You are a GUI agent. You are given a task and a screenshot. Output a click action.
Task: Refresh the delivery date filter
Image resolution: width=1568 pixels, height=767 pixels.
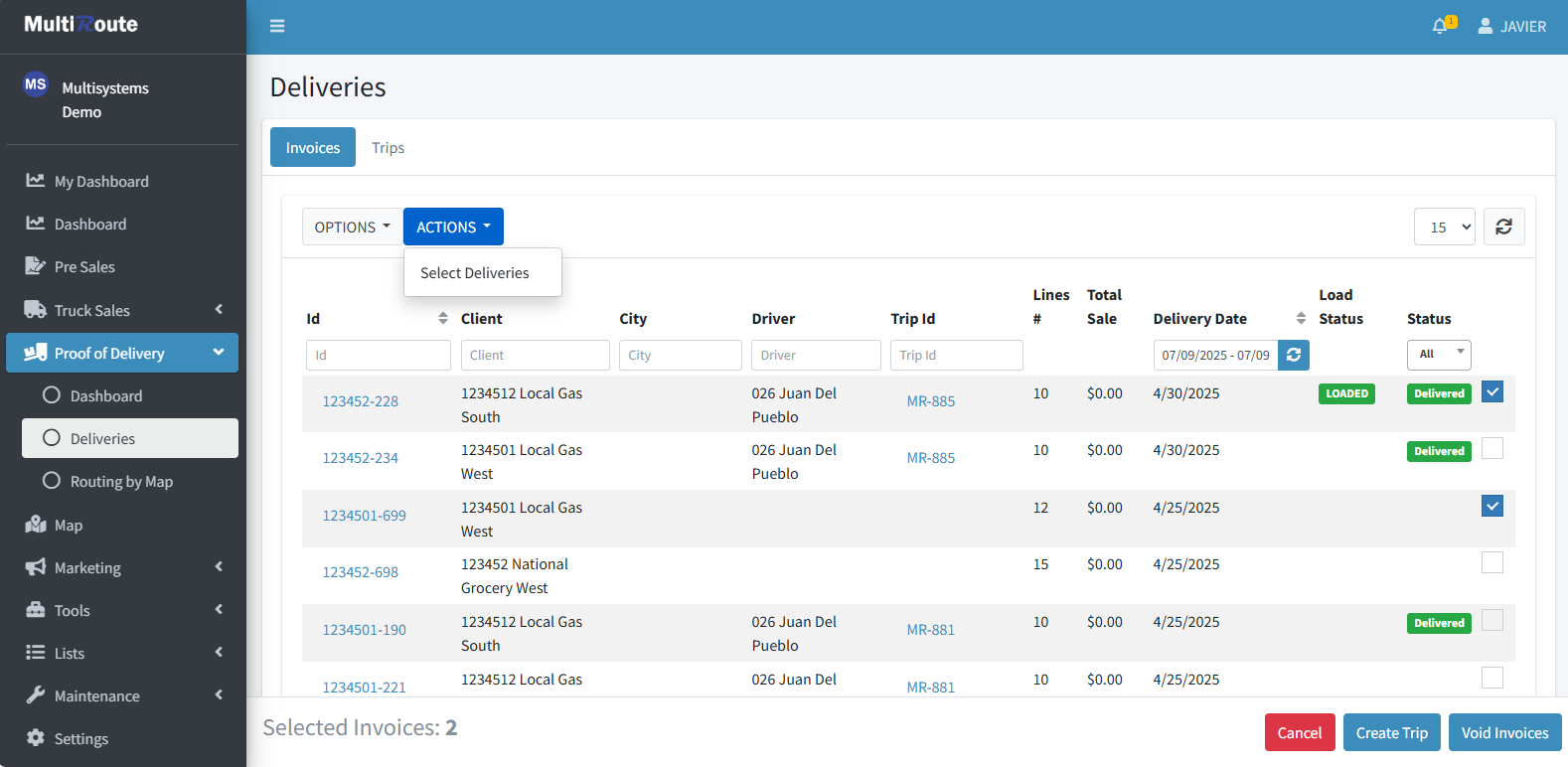coord(1293,355)
